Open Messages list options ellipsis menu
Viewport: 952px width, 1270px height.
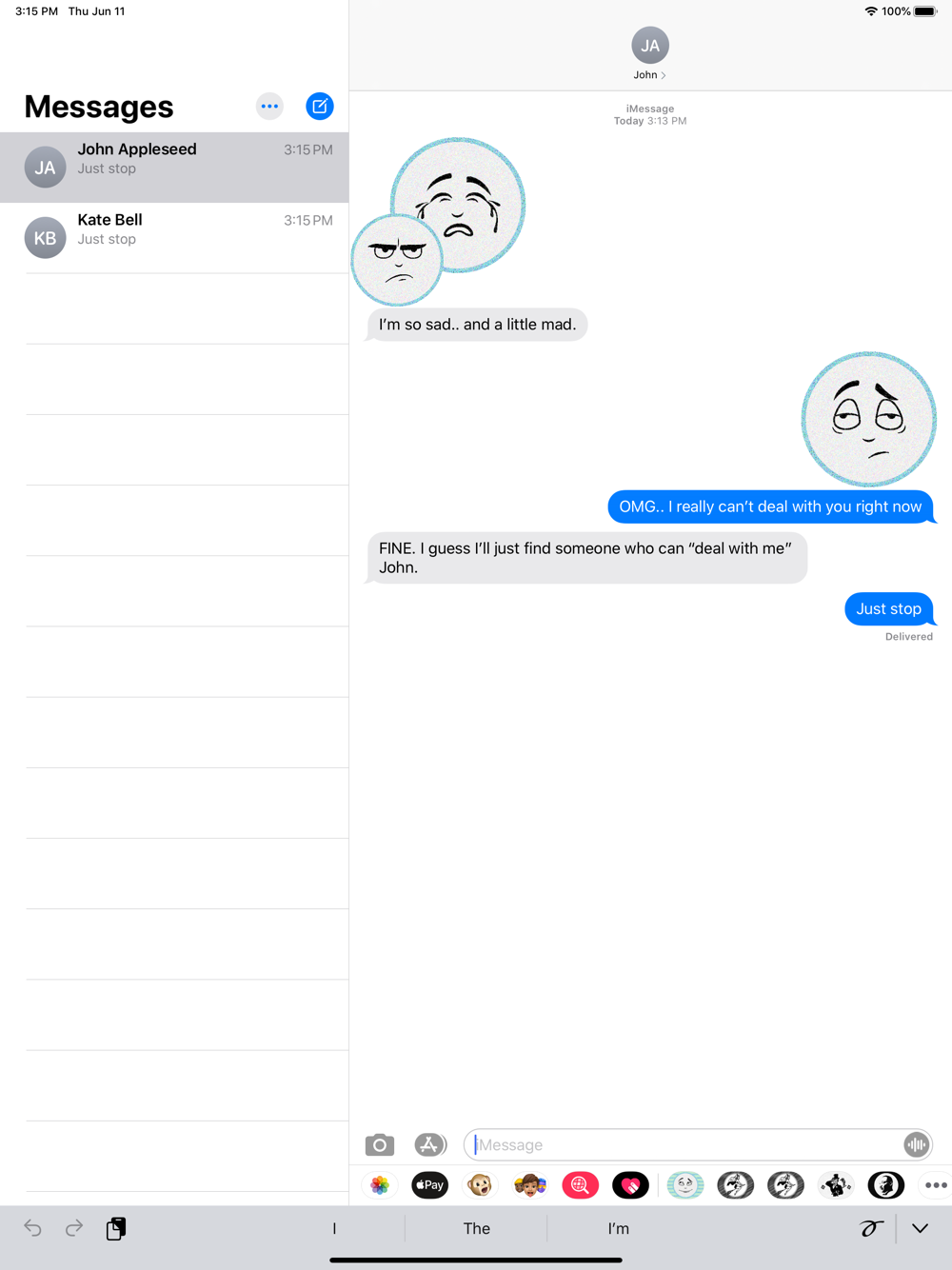269,107
